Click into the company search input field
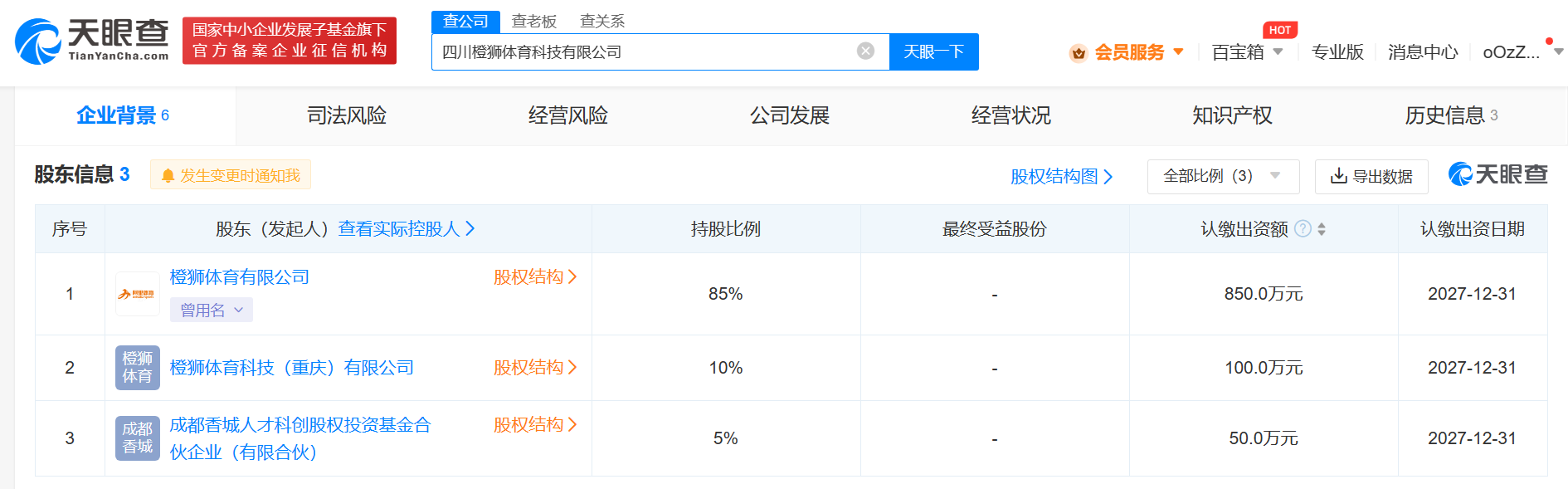This screenshot has width=1568, height=489. click(643, 51)
